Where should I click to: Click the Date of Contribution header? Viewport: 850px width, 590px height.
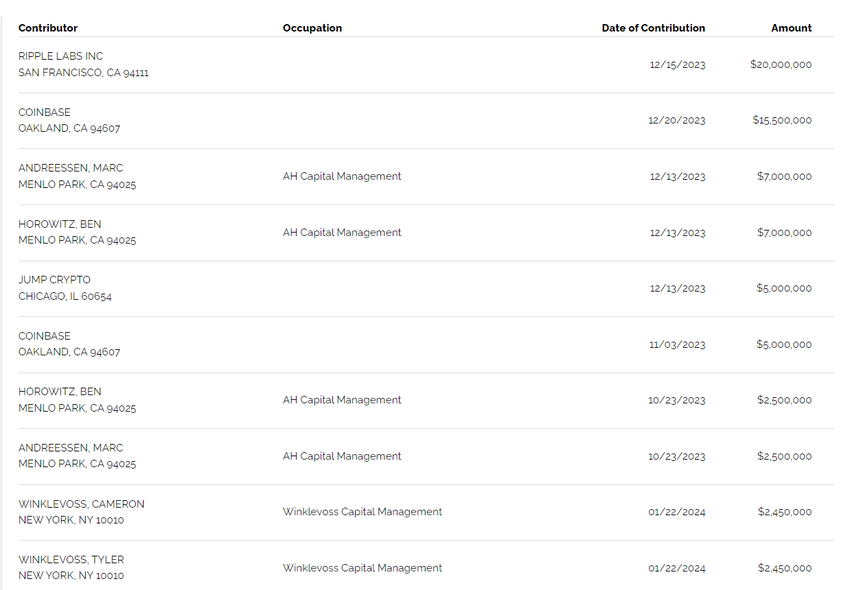(x=653, y=28)
